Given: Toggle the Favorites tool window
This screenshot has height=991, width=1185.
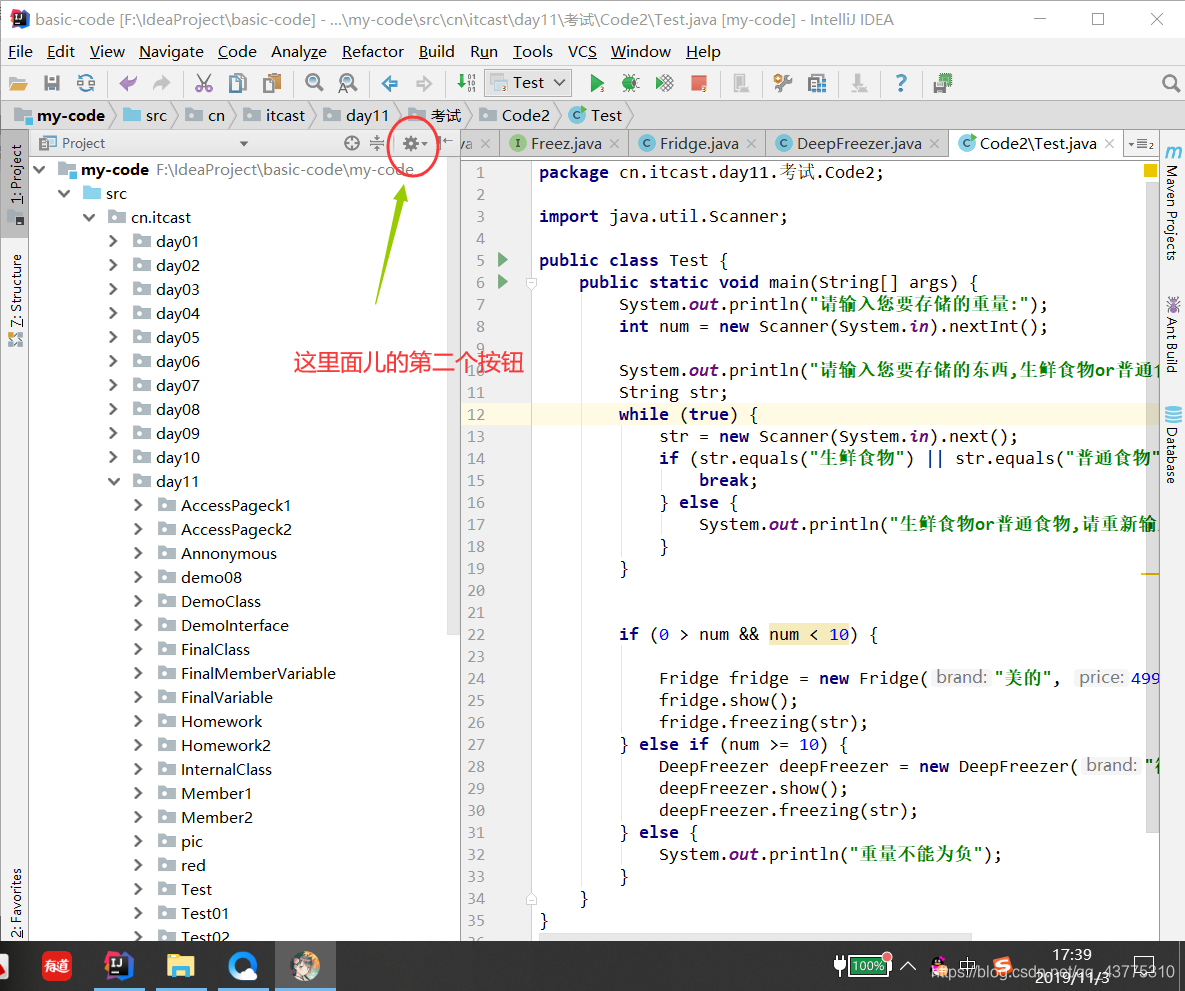Looking at the screenshot, I should [16, 903].
